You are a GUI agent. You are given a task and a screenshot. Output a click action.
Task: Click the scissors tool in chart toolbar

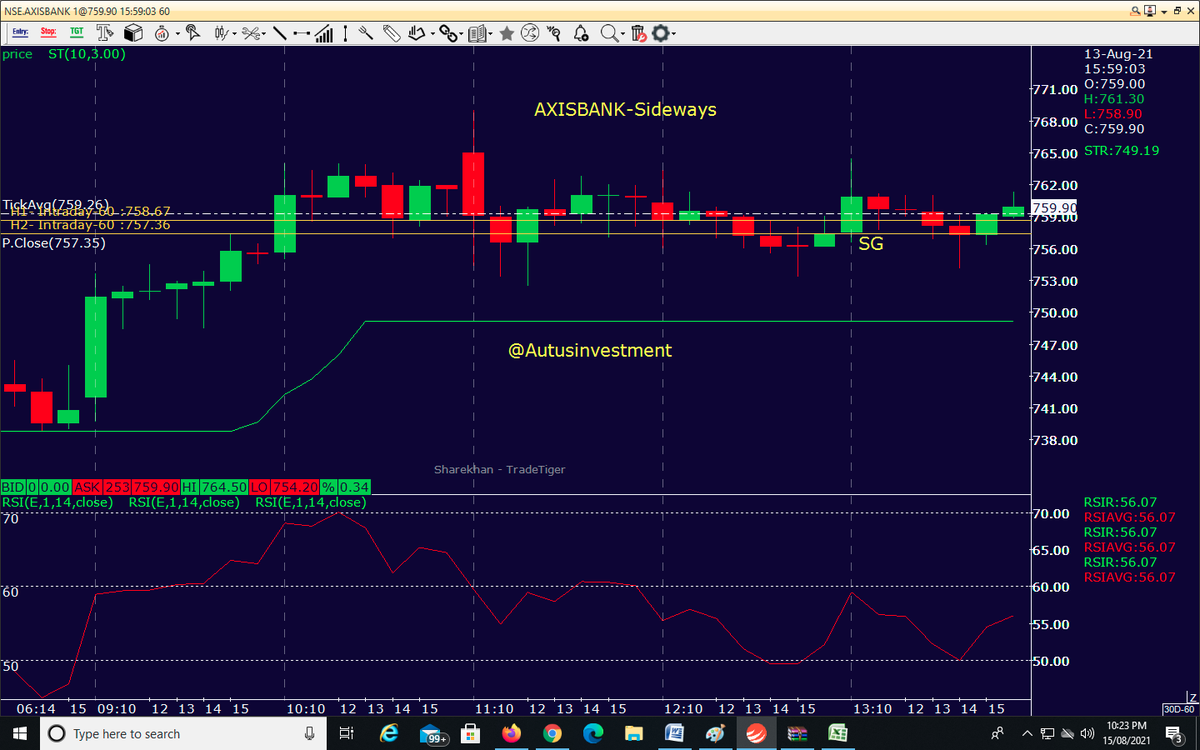[x=250, y=33]
